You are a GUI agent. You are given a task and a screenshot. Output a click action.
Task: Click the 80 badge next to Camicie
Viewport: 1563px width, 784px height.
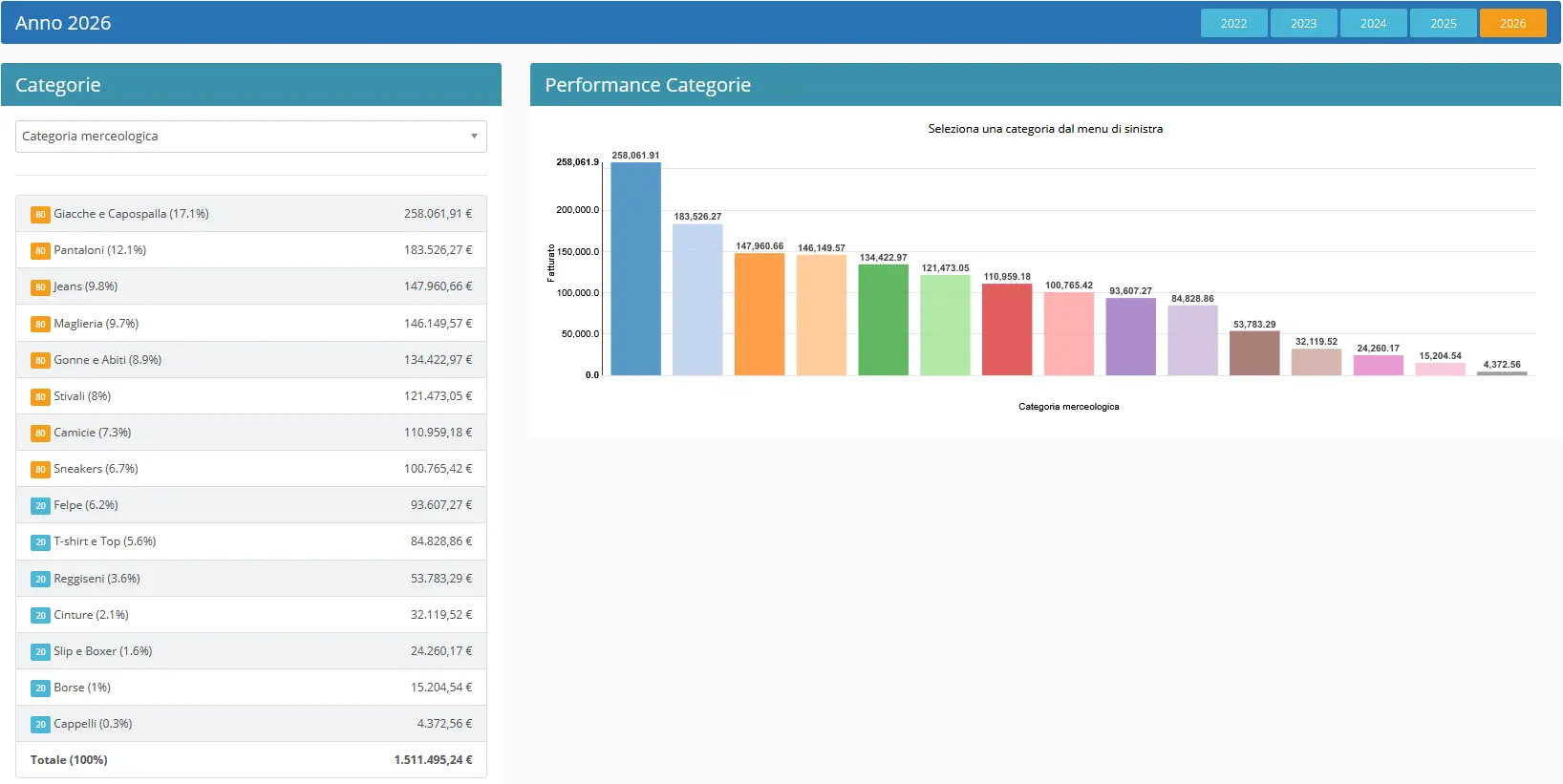(40, 434)
